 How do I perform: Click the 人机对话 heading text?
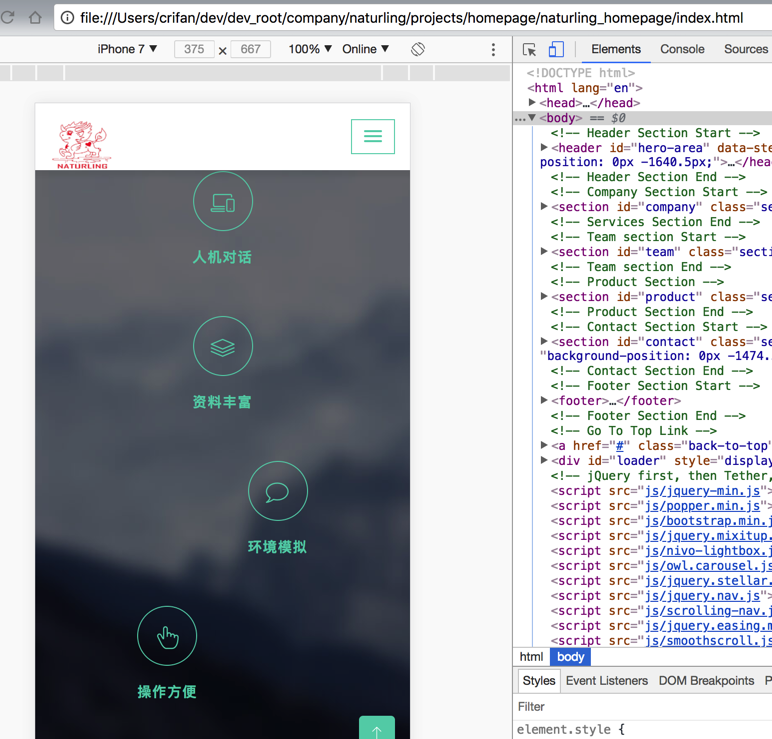coord(223,257)
